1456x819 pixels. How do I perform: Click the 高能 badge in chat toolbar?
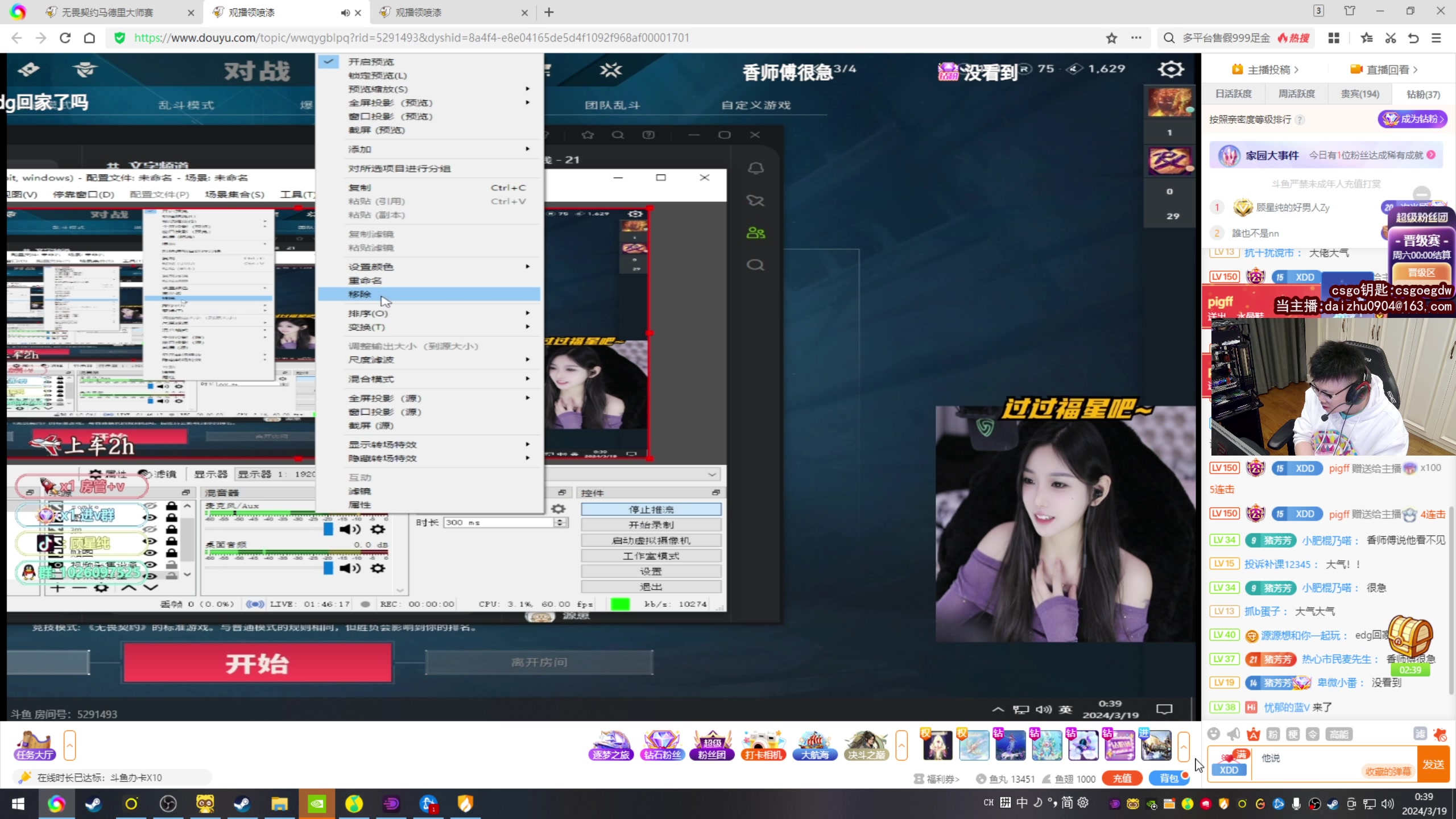[1338, 734]
